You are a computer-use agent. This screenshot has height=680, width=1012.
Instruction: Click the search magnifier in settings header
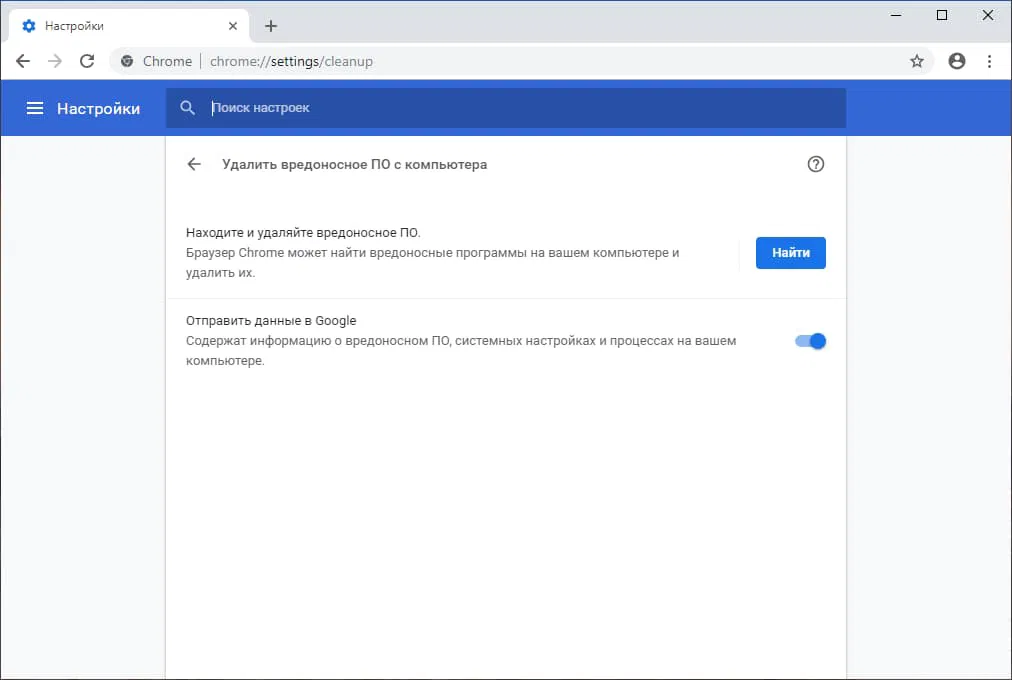188,107
